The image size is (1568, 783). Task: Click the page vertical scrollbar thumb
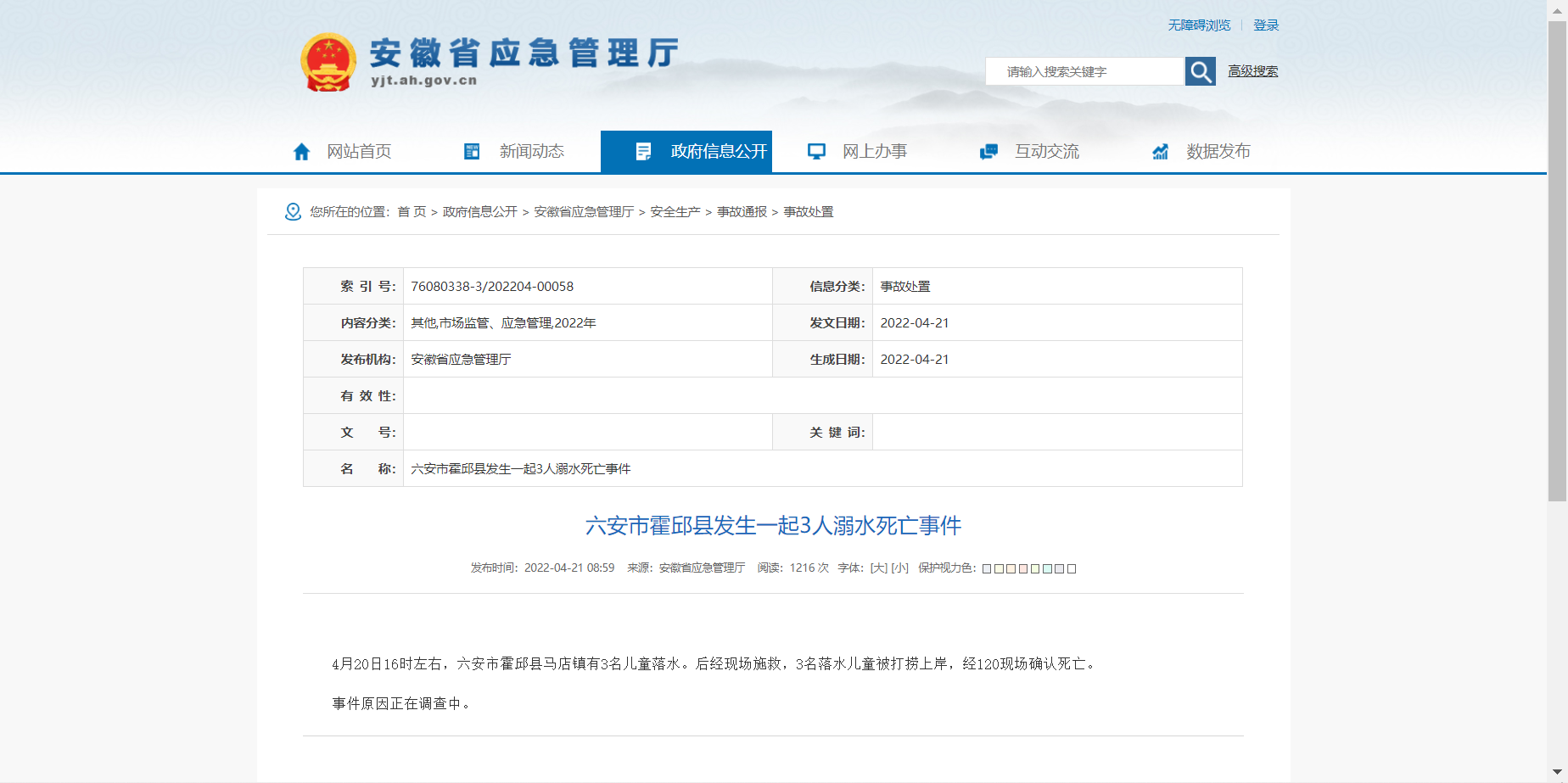[x=1557, y=261]
